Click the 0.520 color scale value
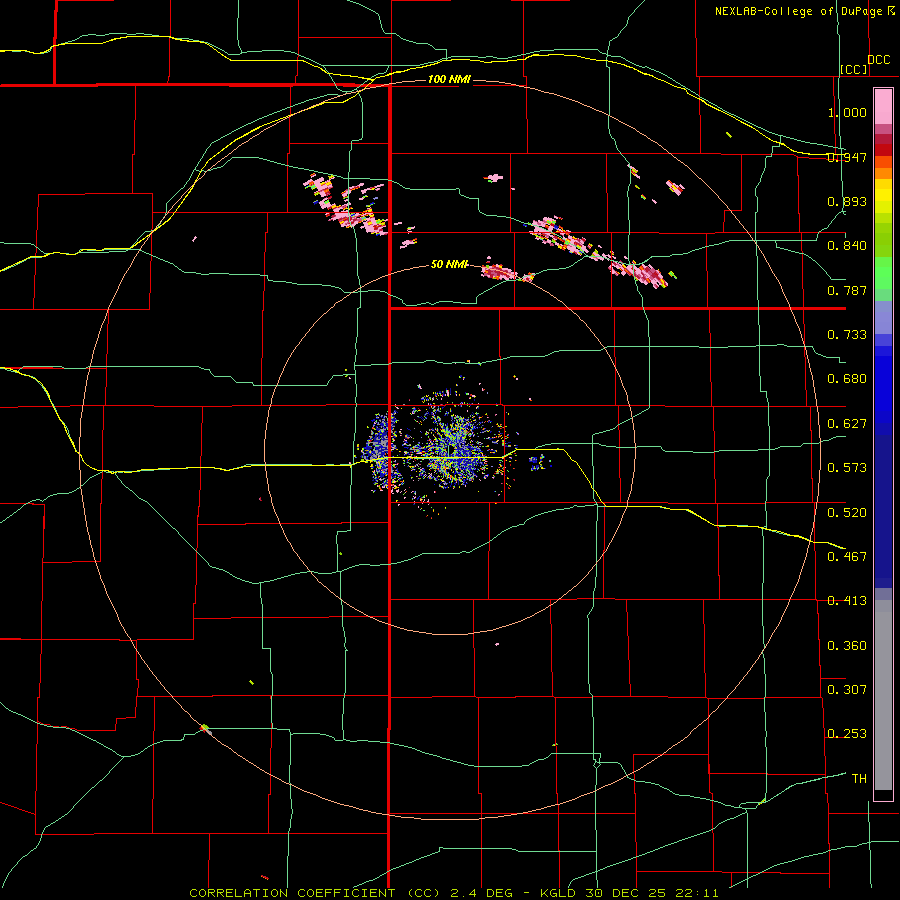 pos(847,513)
